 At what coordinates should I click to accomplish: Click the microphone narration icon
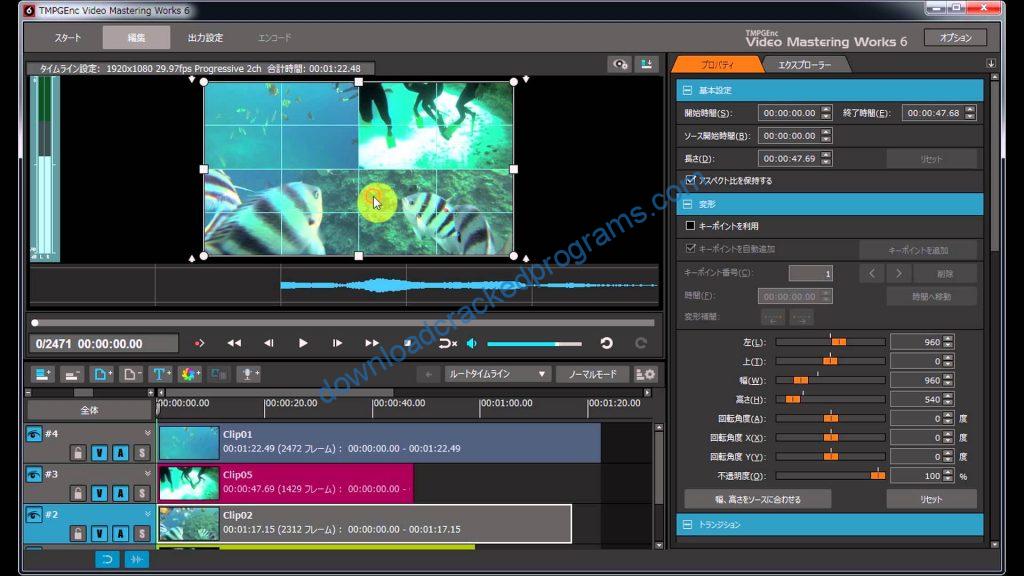coord(249,374)
